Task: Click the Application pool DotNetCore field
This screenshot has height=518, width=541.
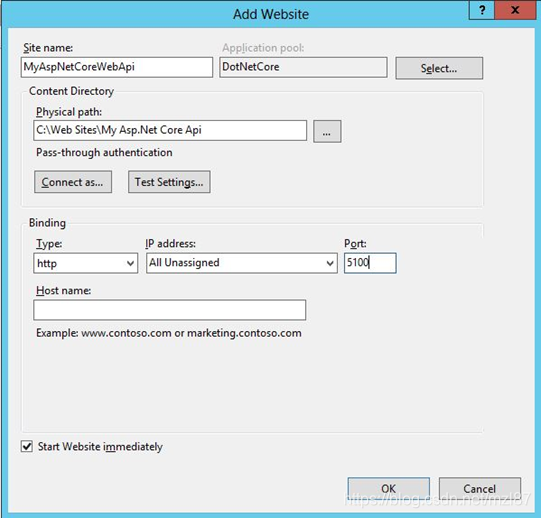Action: 303,67
